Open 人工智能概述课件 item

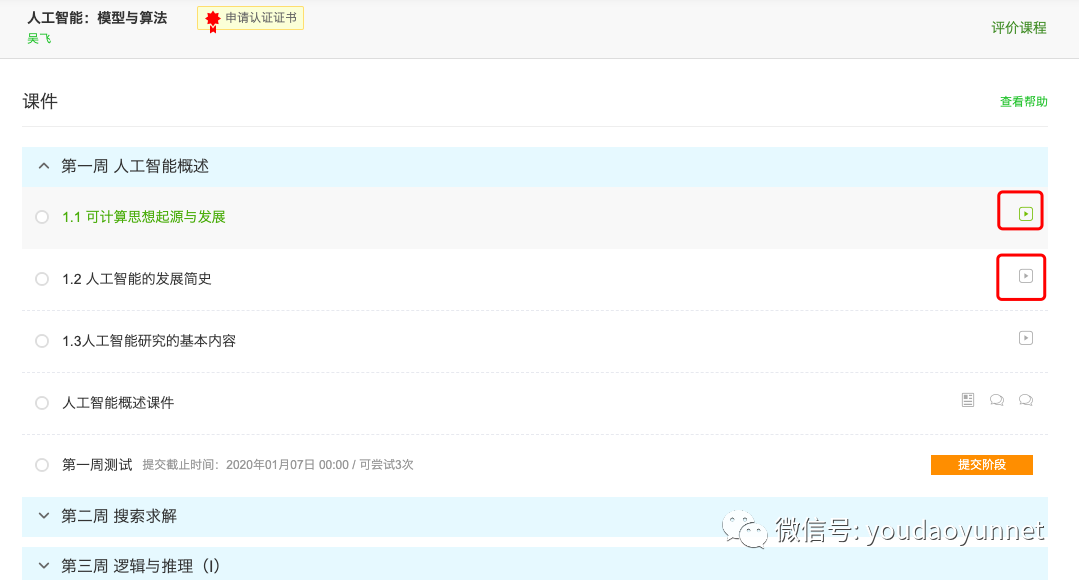(x=118, y=402)
